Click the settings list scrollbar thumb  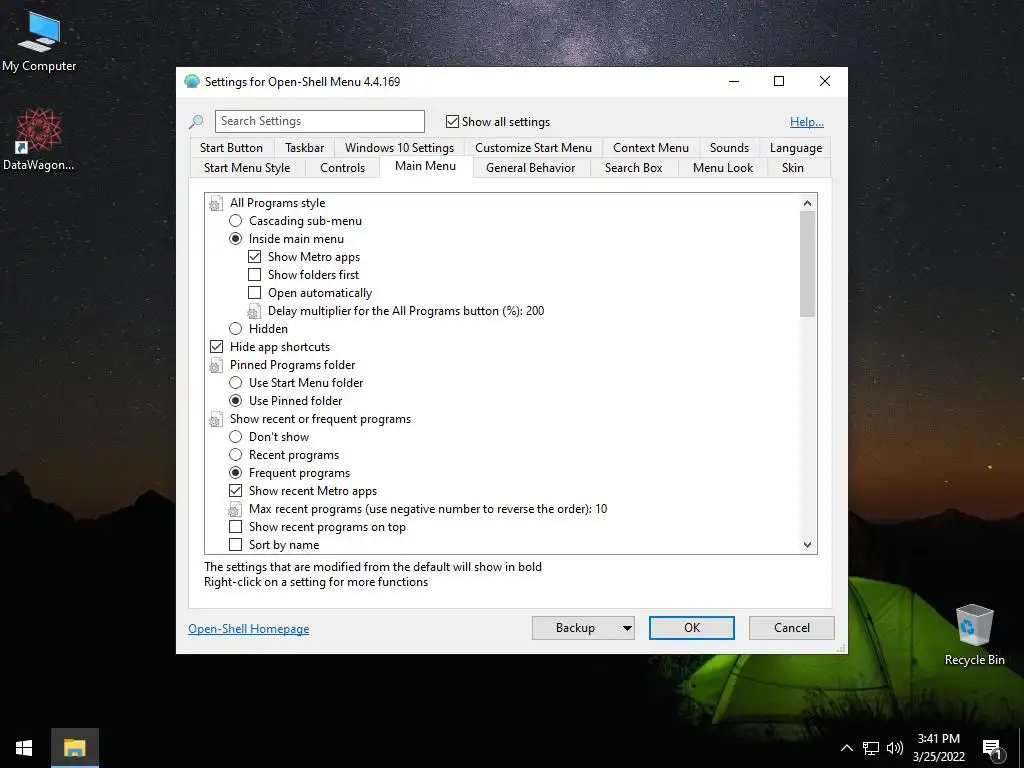(807, 264)
